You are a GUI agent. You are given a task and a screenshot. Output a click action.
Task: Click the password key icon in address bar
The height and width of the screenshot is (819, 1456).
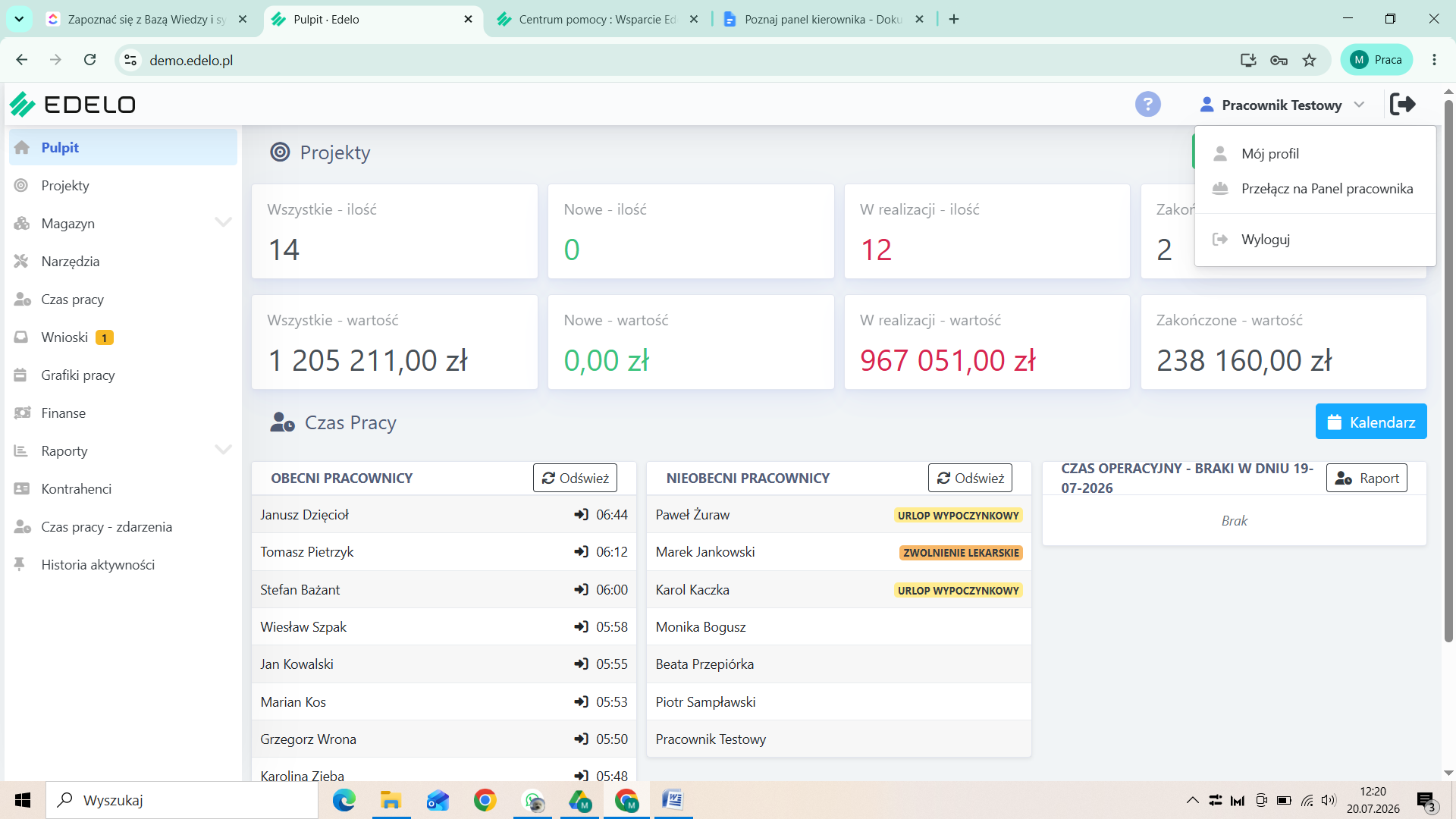coord(1279,60)
